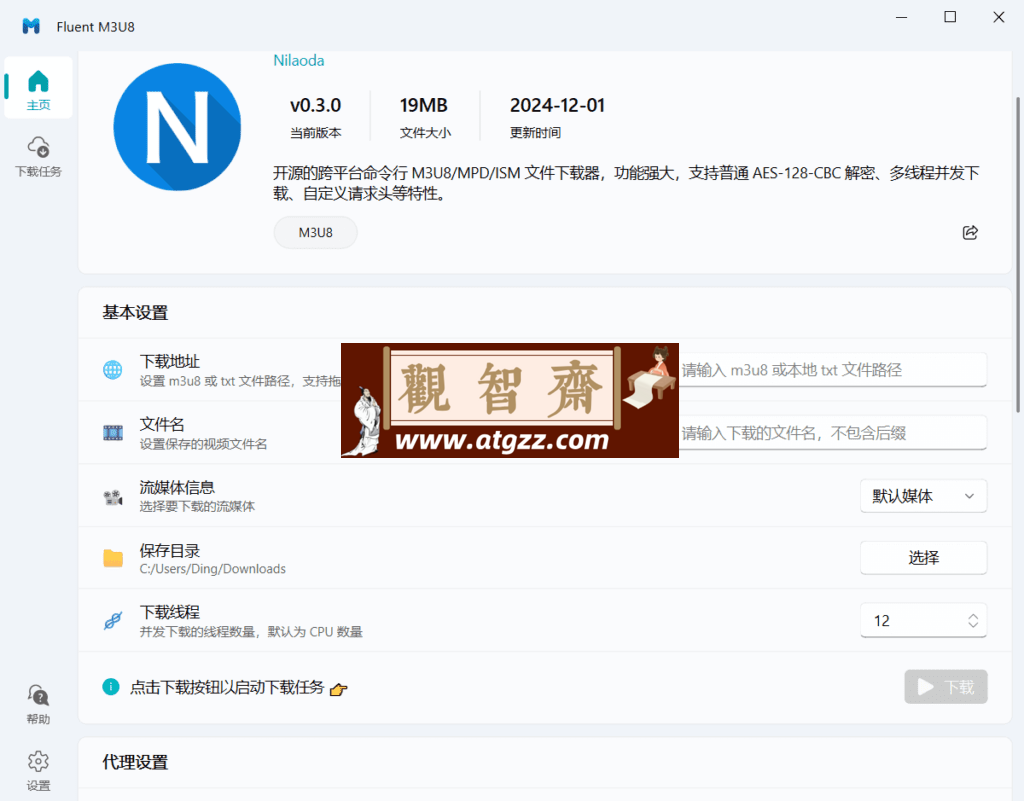
Task: Click the C:/Users/Ding/Downloads path text
Action: point(212,569)
